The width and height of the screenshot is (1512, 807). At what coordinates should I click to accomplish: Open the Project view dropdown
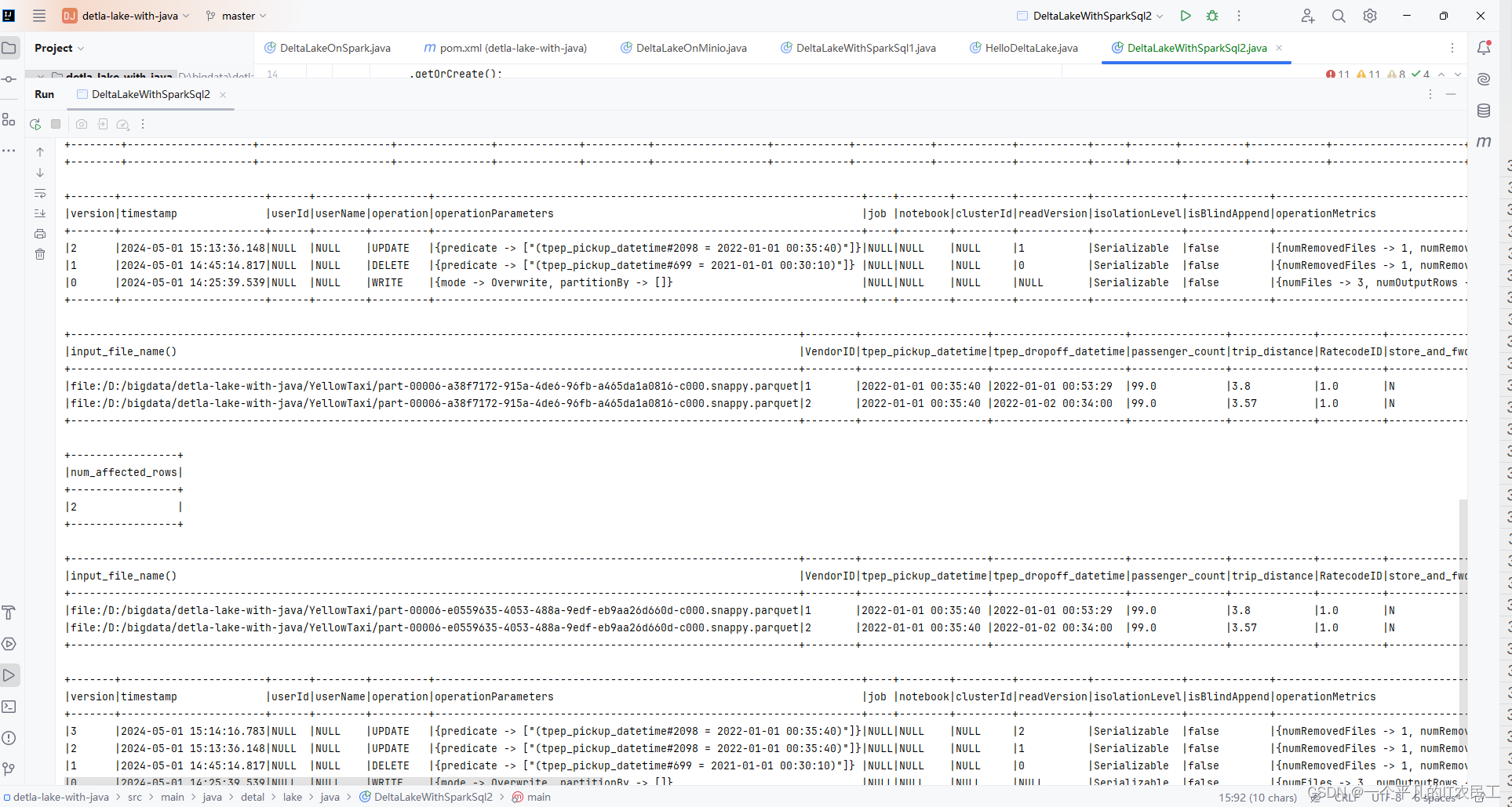point(59,48)
